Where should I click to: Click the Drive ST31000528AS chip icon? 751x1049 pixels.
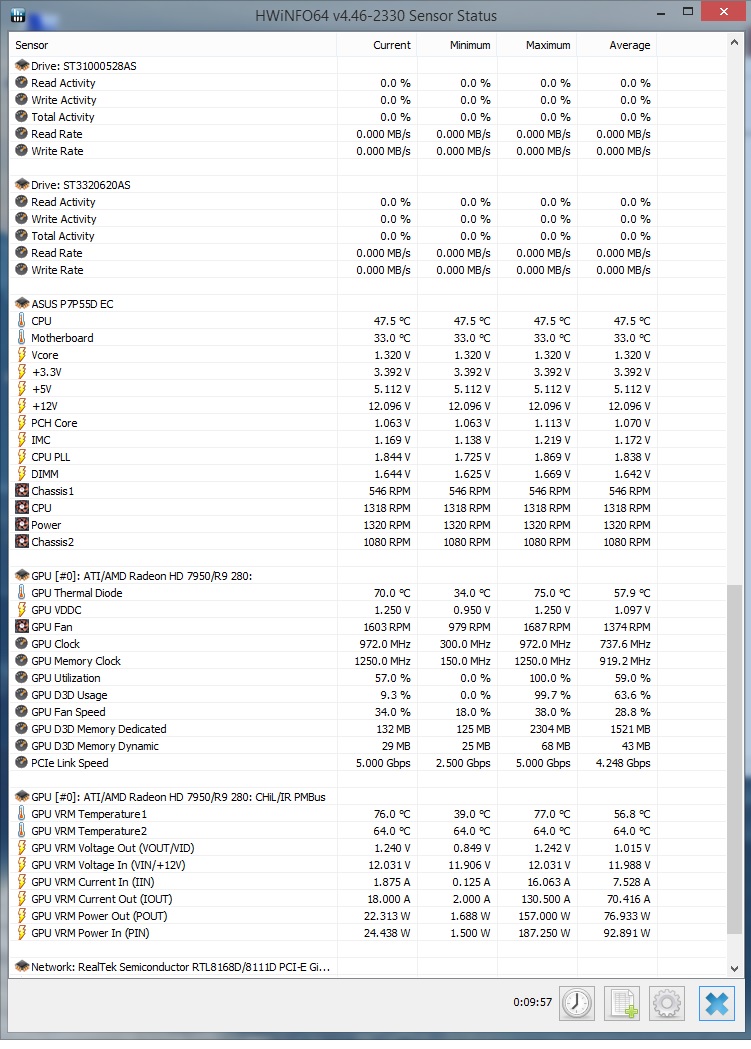tap(21, 66)
